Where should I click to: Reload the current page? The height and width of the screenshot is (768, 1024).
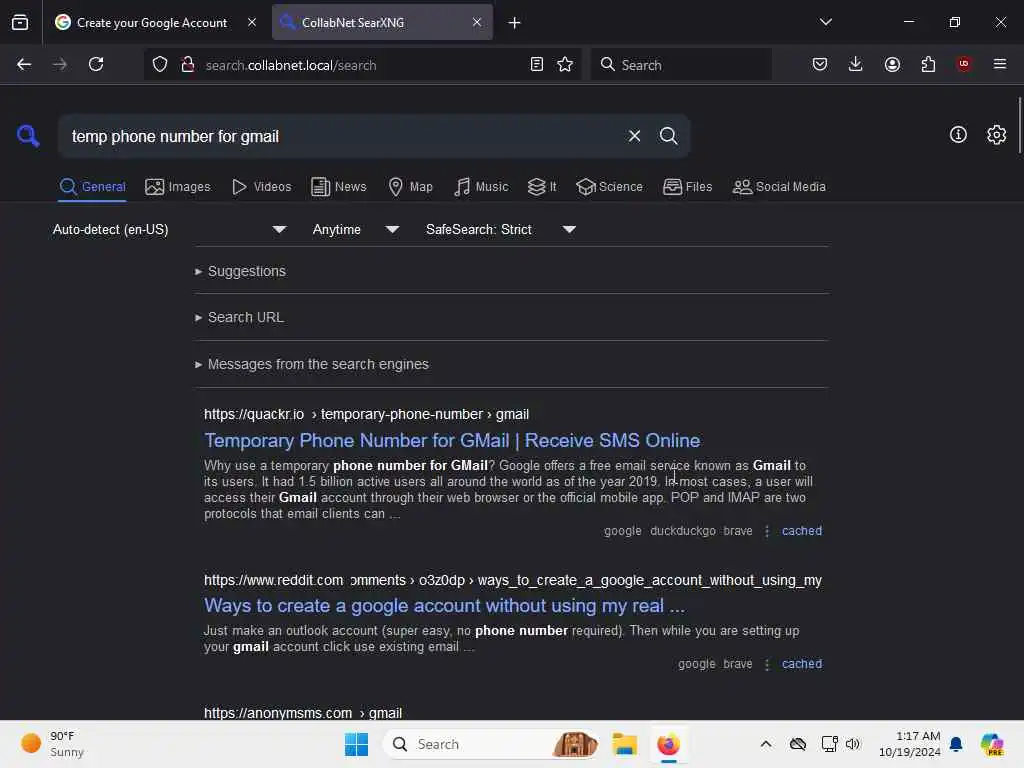96,64
